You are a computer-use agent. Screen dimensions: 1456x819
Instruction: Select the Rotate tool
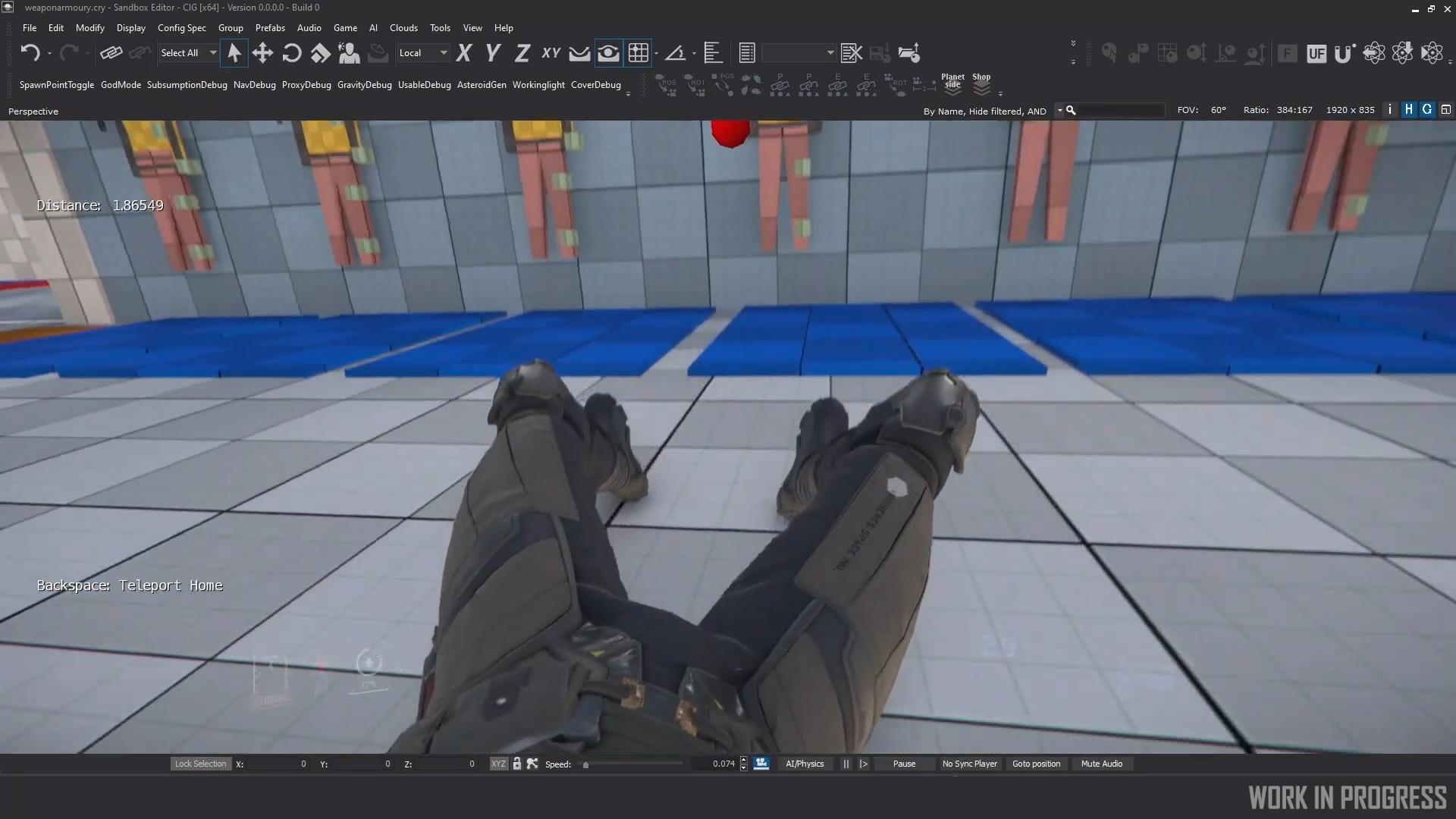click(x=291, y=53)
